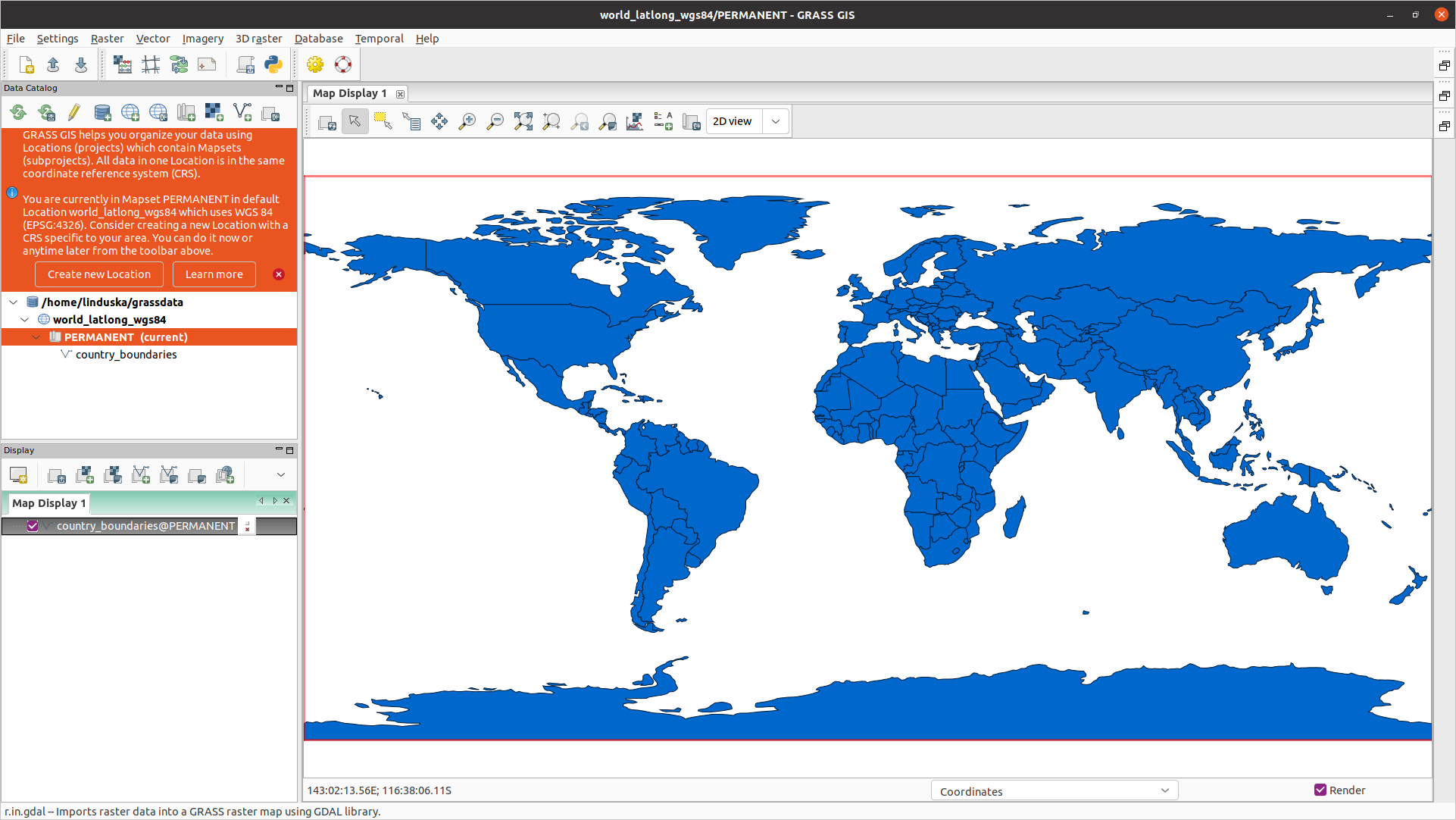
Task: Open the Raster Map Calculator
Action: [x=123, y=64]
